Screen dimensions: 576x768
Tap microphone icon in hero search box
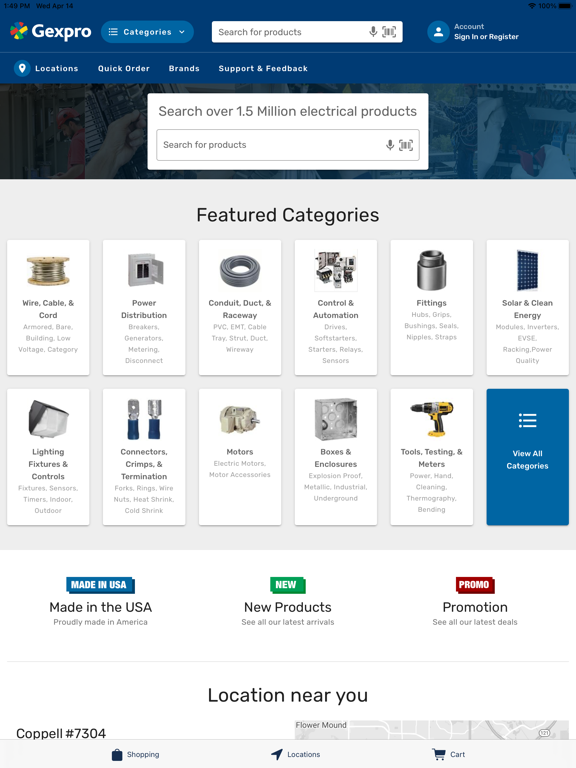(390, 145)
